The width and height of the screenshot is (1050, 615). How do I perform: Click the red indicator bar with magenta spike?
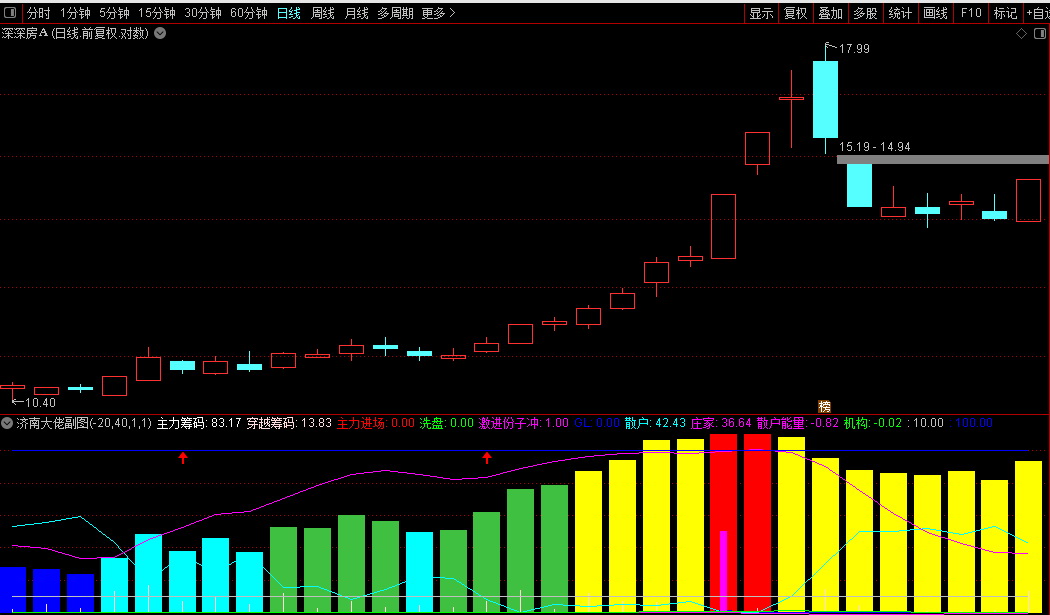[723, 523]
